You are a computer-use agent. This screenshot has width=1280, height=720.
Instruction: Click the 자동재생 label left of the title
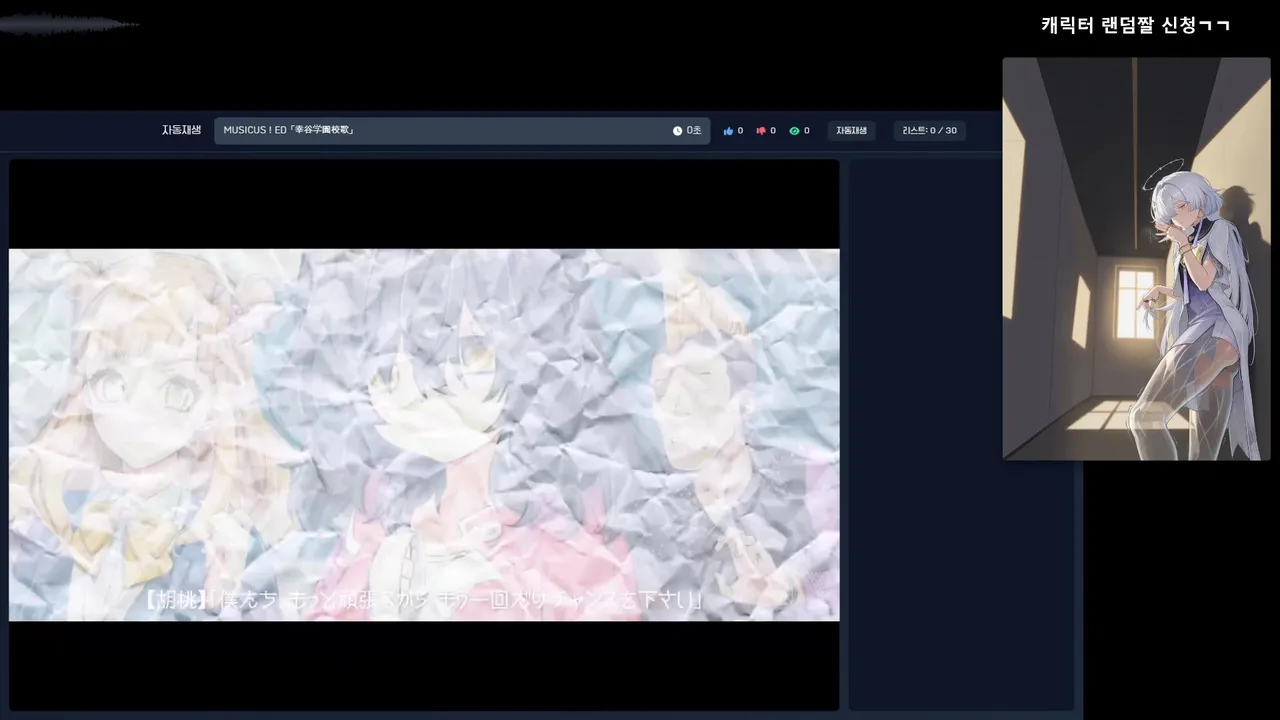point(181,130)
